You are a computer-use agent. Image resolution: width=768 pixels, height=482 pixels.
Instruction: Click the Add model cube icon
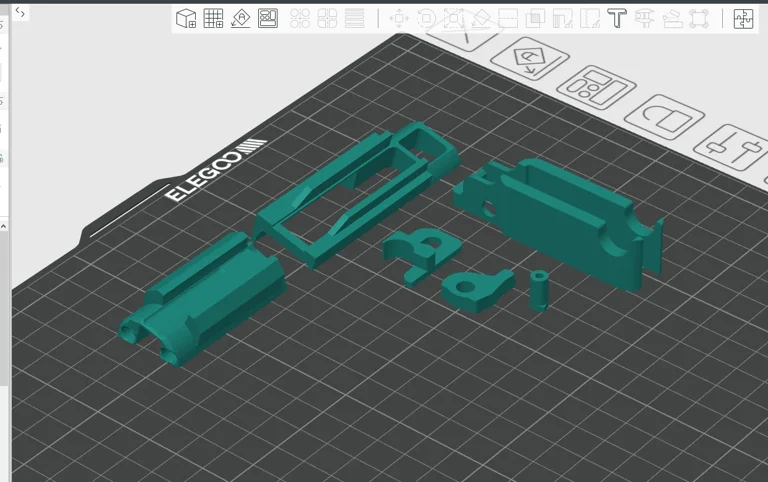(x=186, y=18)
